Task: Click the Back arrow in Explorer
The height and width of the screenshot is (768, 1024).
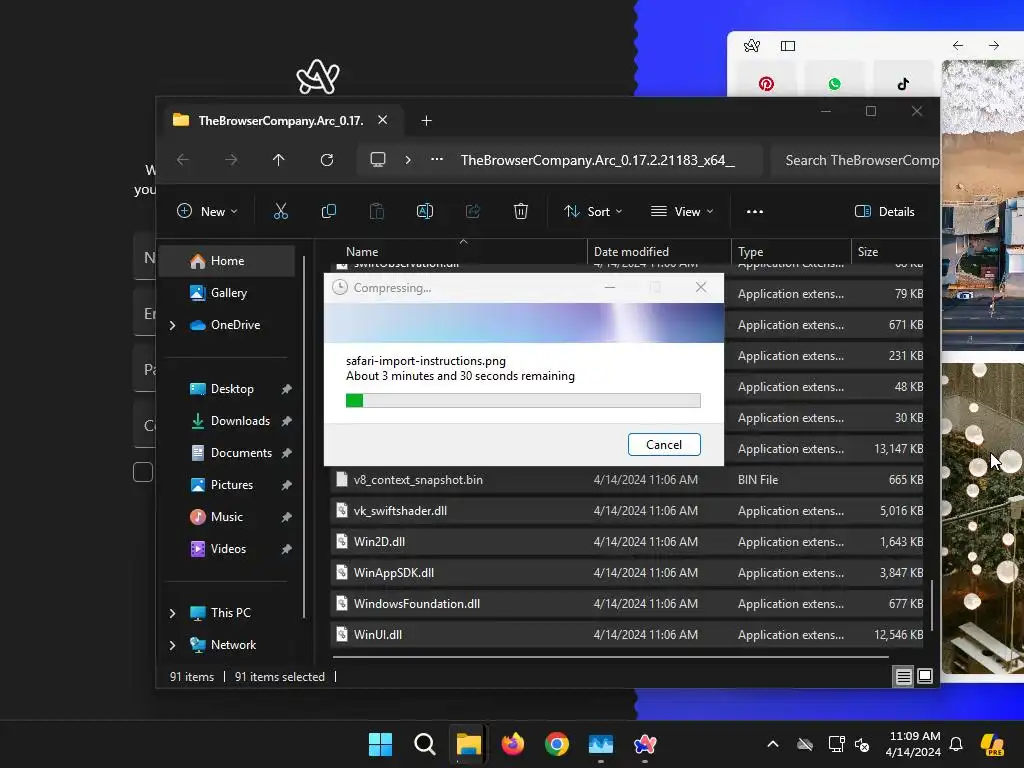Action: click(x=183, y=160)
